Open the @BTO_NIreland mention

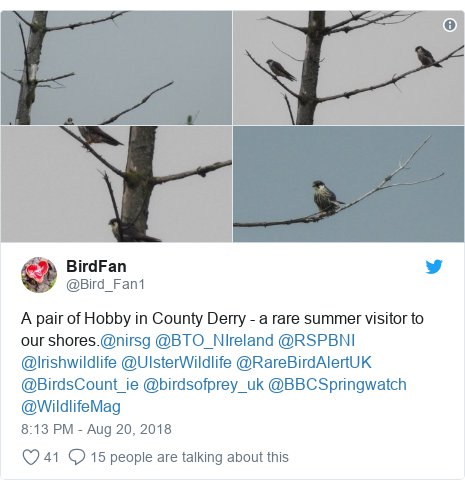click(x=214, y=341)
